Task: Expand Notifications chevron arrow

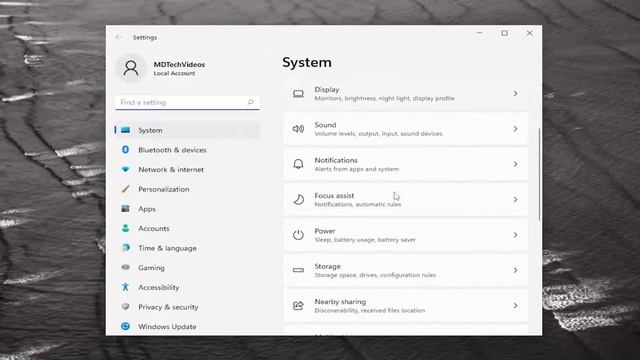Action: point(516,164)
